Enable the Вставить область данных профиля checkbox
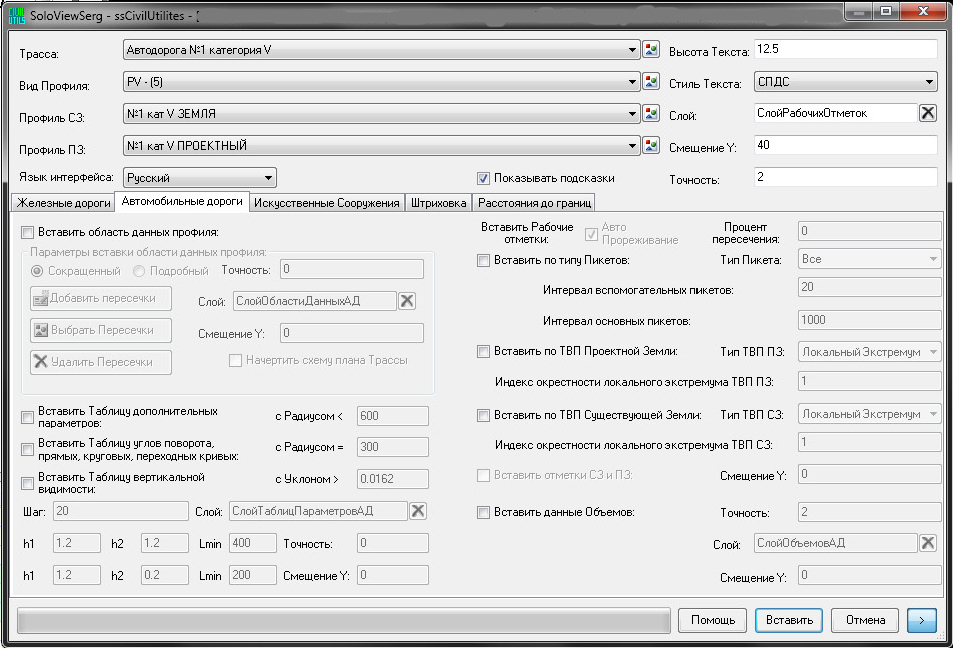The height and width of the screenshot is (648, 953). 28,232
